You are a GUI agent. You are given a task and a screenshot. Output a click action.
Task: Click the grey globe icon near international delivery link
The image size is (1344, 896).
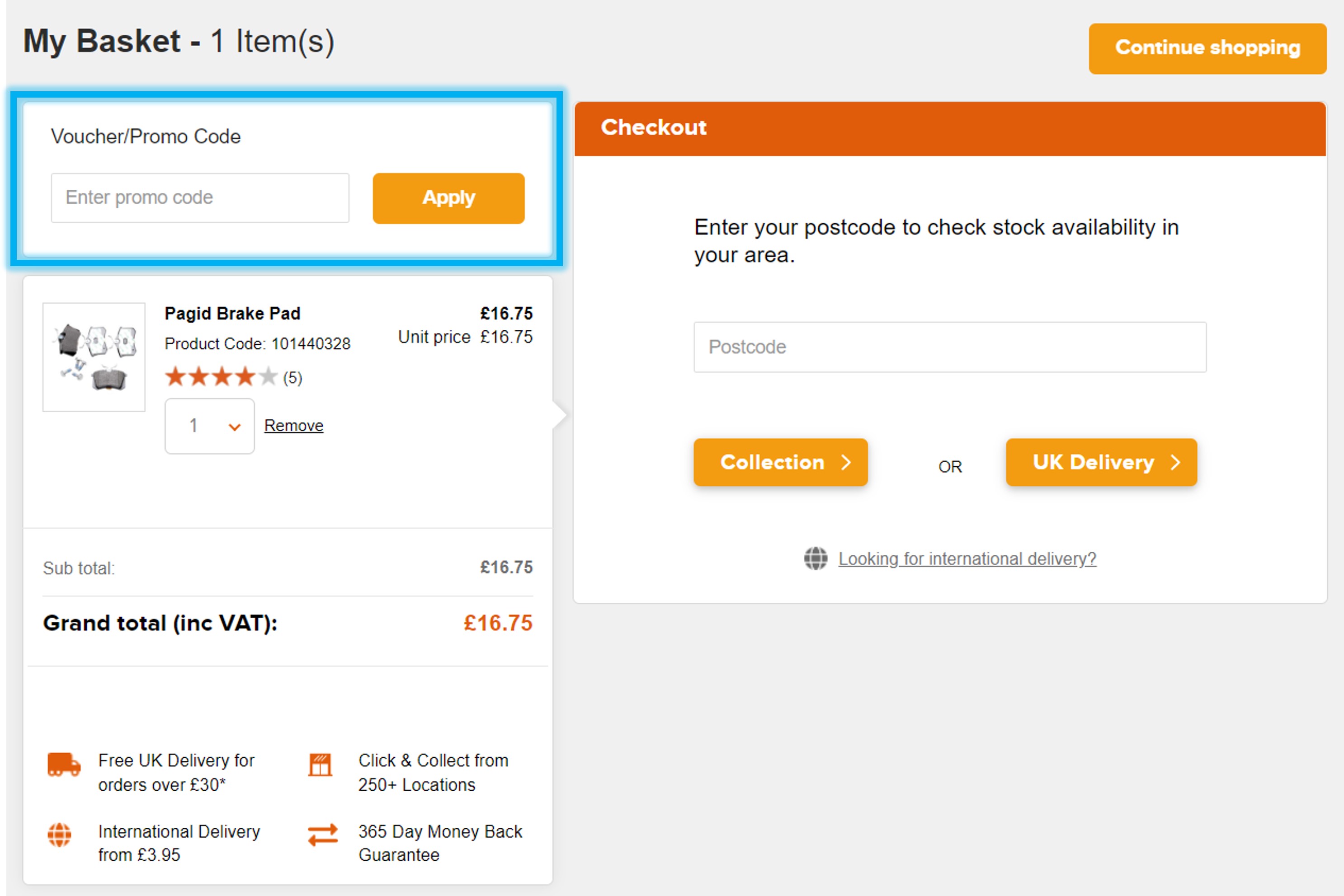click(815, 558)
